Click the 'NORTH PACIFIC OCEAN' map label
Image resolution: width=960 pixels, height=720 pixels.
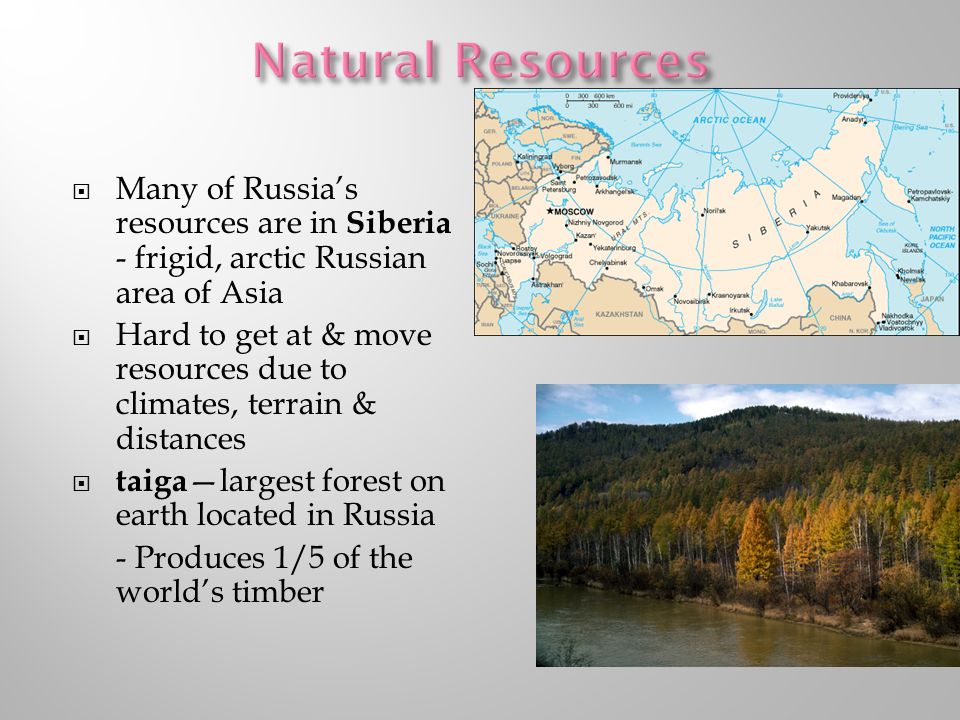click(942, 237)
